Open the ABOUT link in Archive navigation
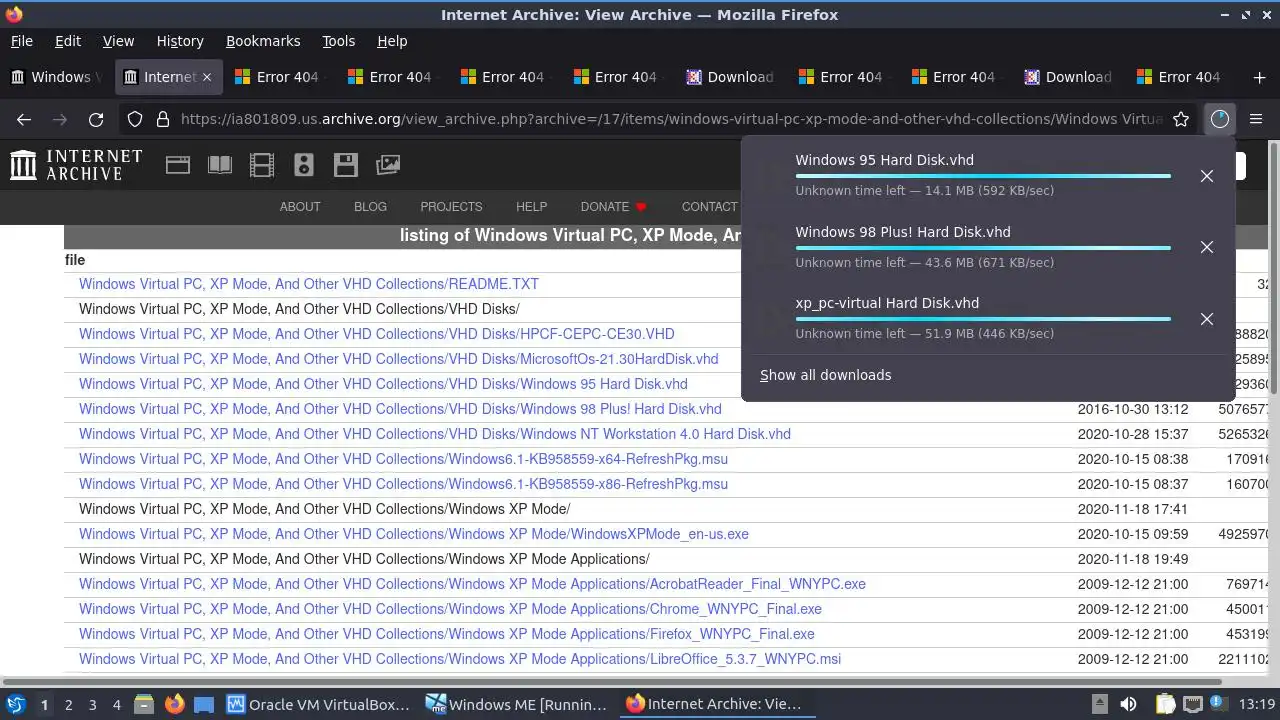 300,207
